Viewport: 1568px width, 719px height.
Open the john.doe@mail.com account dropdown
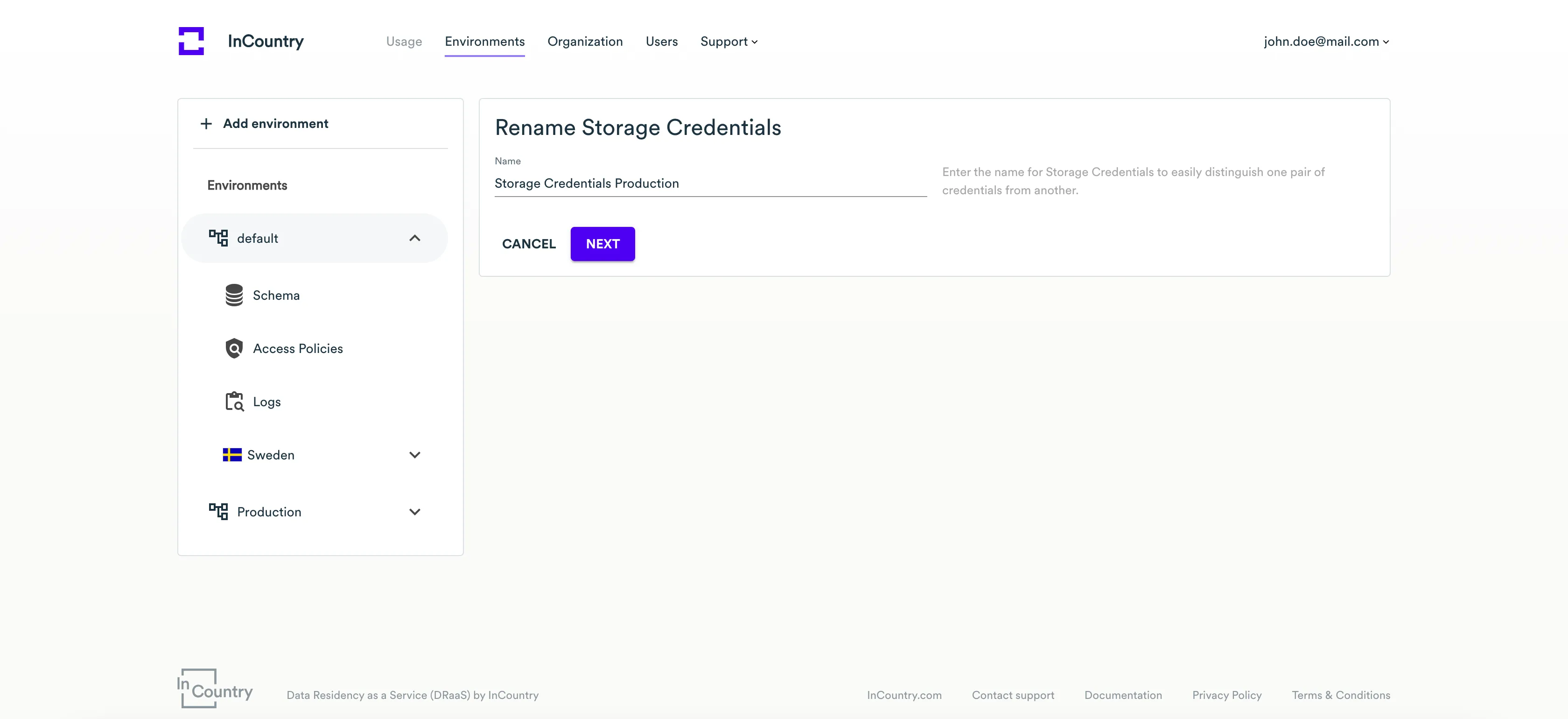pyautogui.click(x=1326, y=42)
